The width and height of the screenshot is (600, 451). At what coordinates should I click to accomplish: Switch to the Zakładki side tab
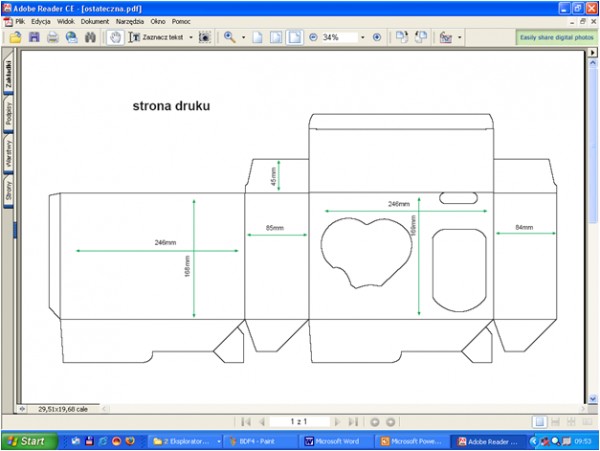pos(9,77)
